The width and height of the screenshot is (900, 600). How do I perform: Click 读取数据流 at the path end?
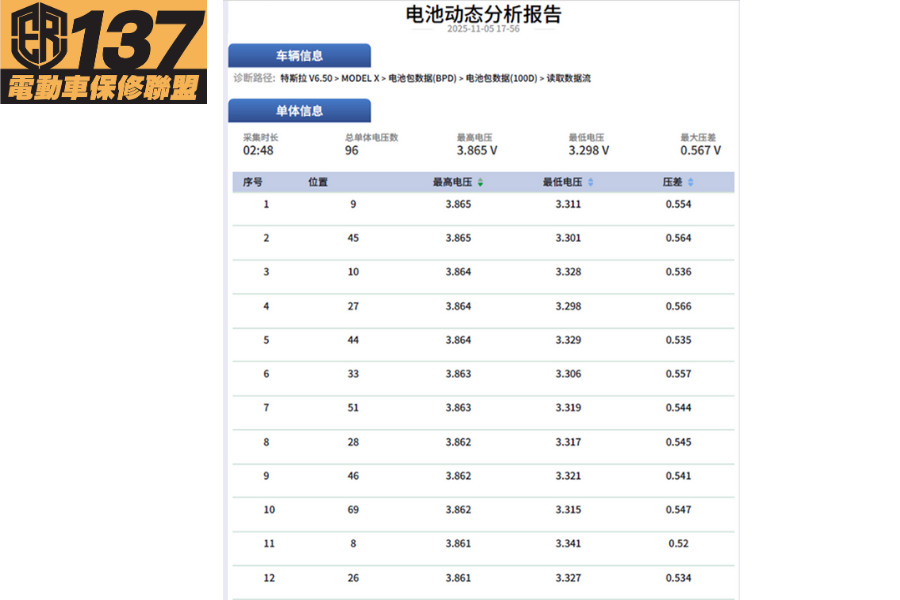(x=568, y=78)
